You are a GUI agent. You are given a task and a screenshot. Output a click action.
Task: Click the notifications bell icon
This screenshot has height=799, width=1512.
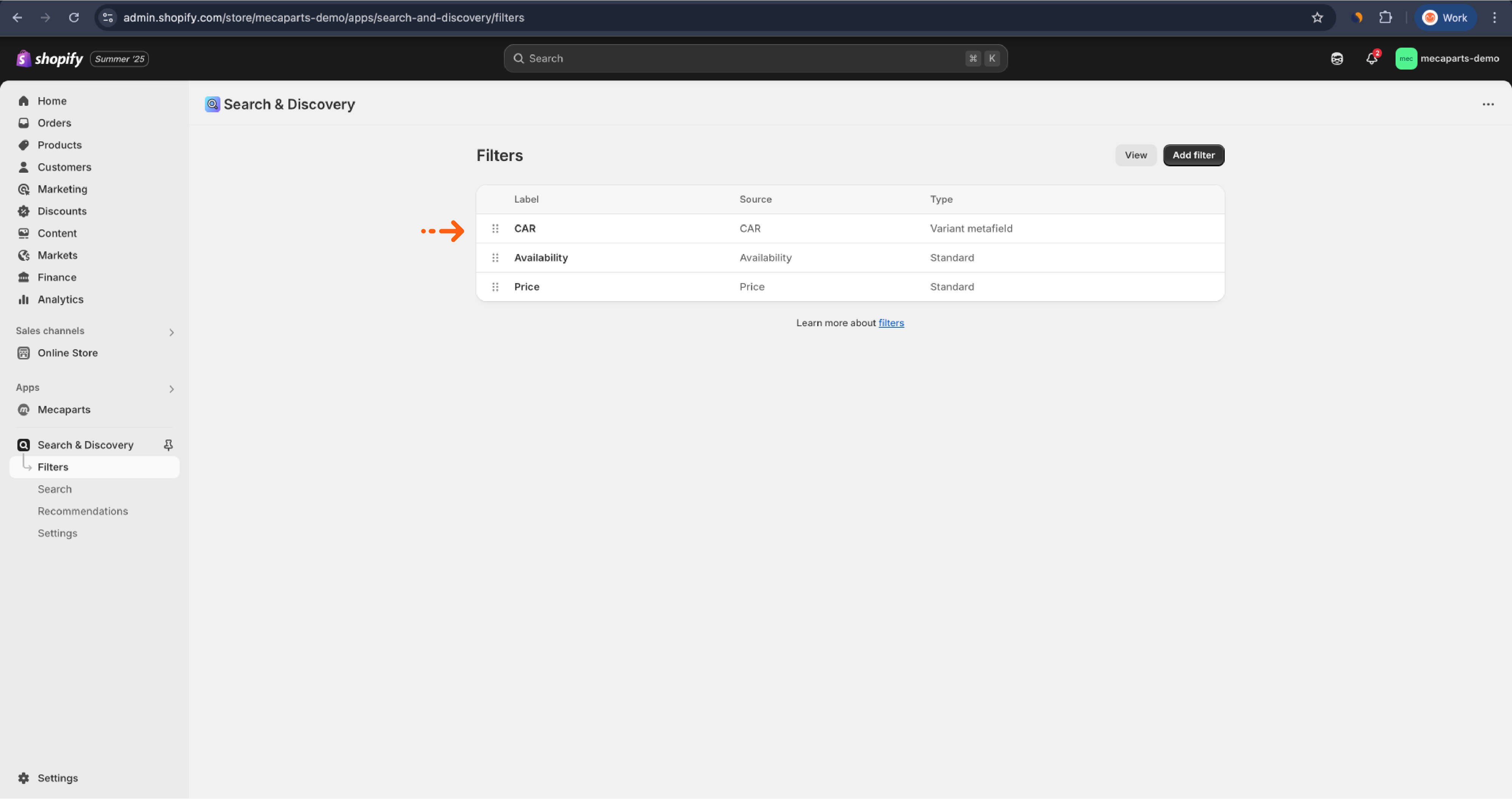(x=1371, y=59)
